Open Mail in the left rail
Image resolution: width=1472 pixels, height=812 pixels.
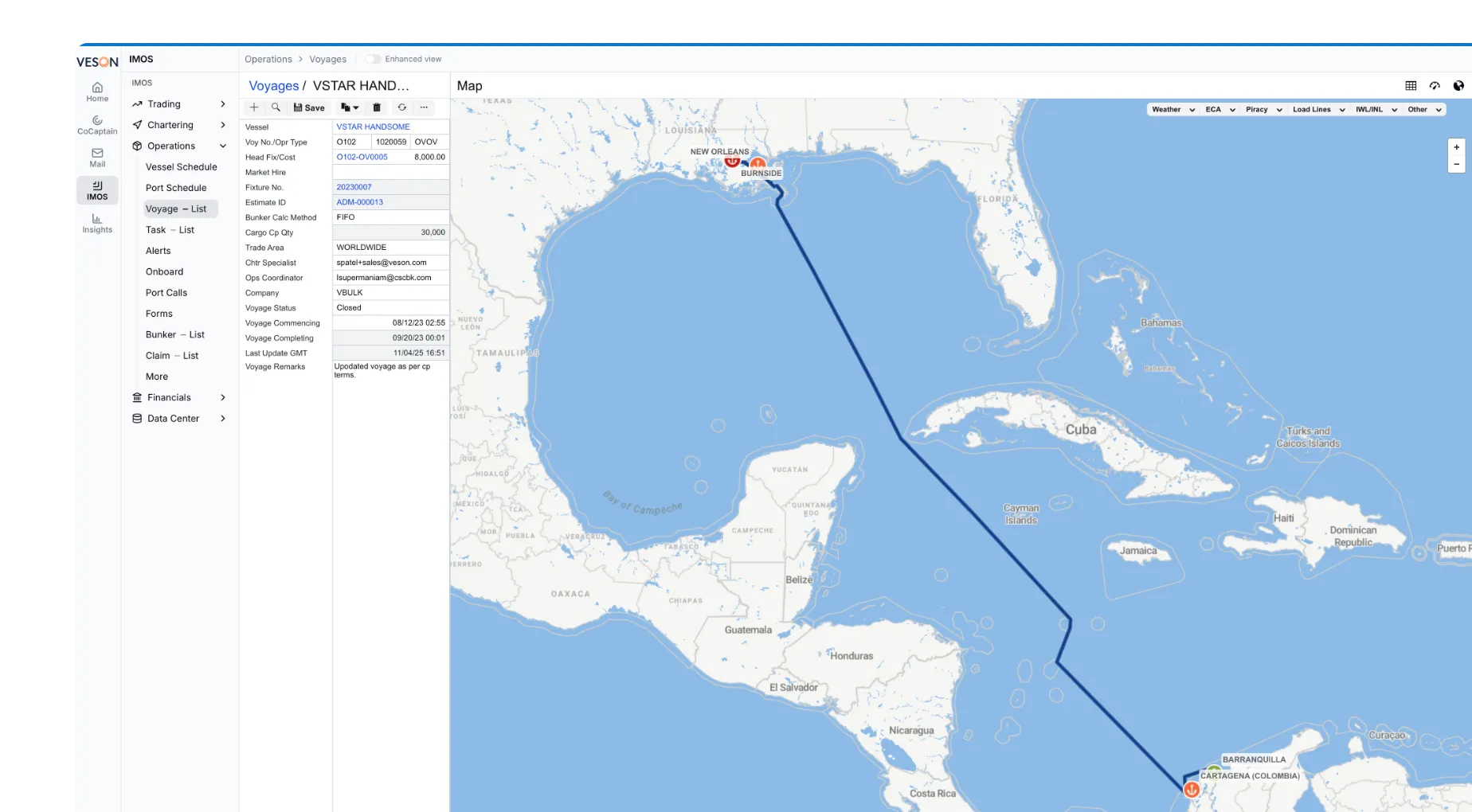click(x=97, y=158)
